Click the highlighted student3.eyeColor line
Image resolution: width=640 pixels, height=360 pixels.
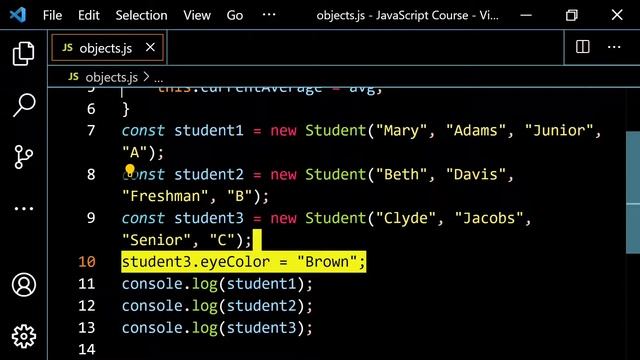pos(244,262)
